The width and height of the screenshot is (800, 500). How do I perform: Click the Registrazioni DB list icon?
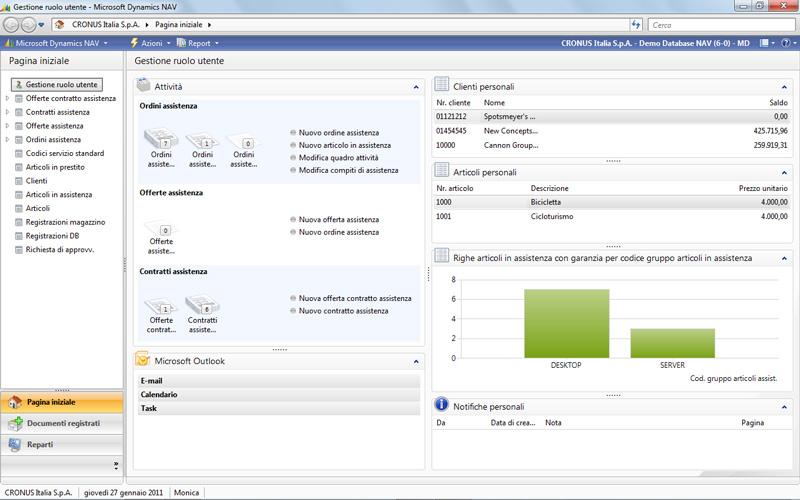[x=19, y=236]
